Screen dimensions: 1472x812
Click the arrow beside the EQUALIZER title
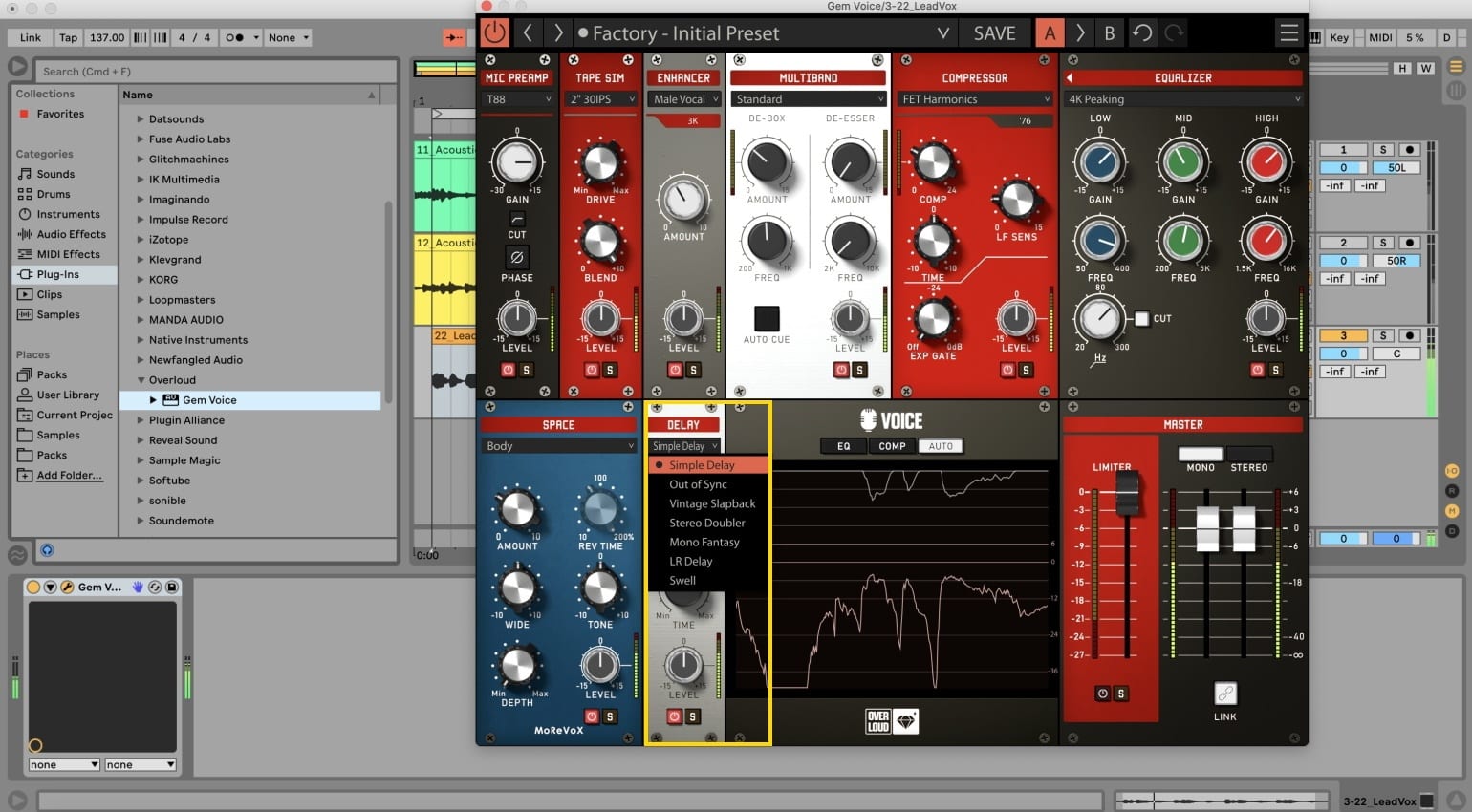1070,78
